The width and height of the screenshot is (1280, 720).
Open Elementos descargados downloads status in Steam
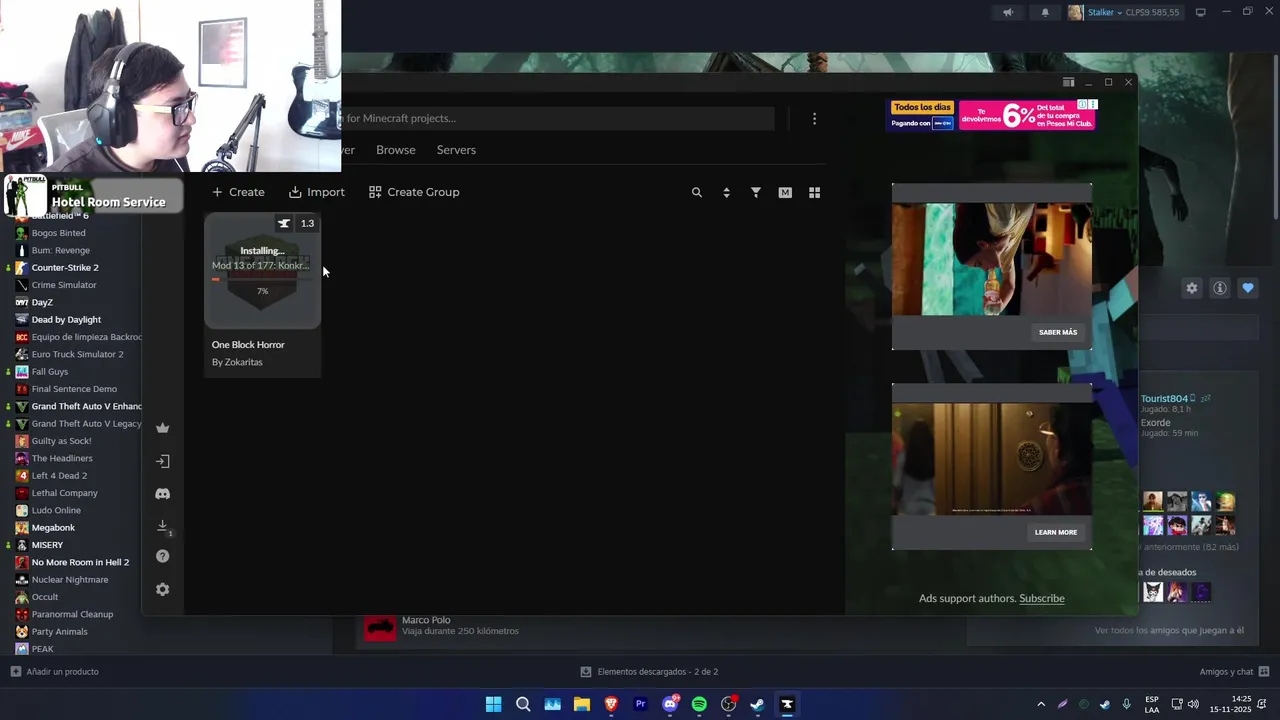coord(649,672)
